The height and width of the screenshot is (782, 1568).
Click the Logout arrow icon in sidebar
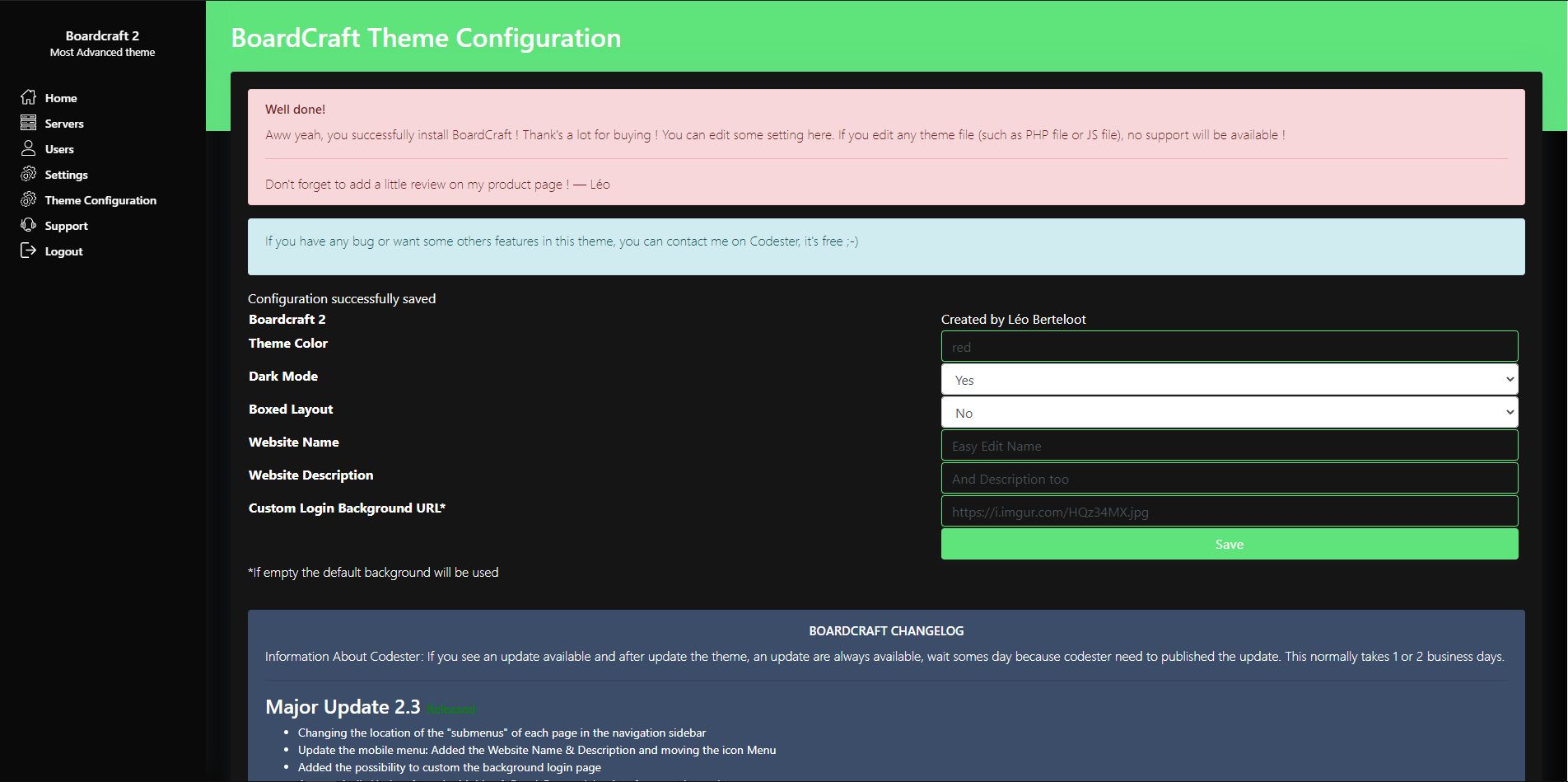(28, 251)
